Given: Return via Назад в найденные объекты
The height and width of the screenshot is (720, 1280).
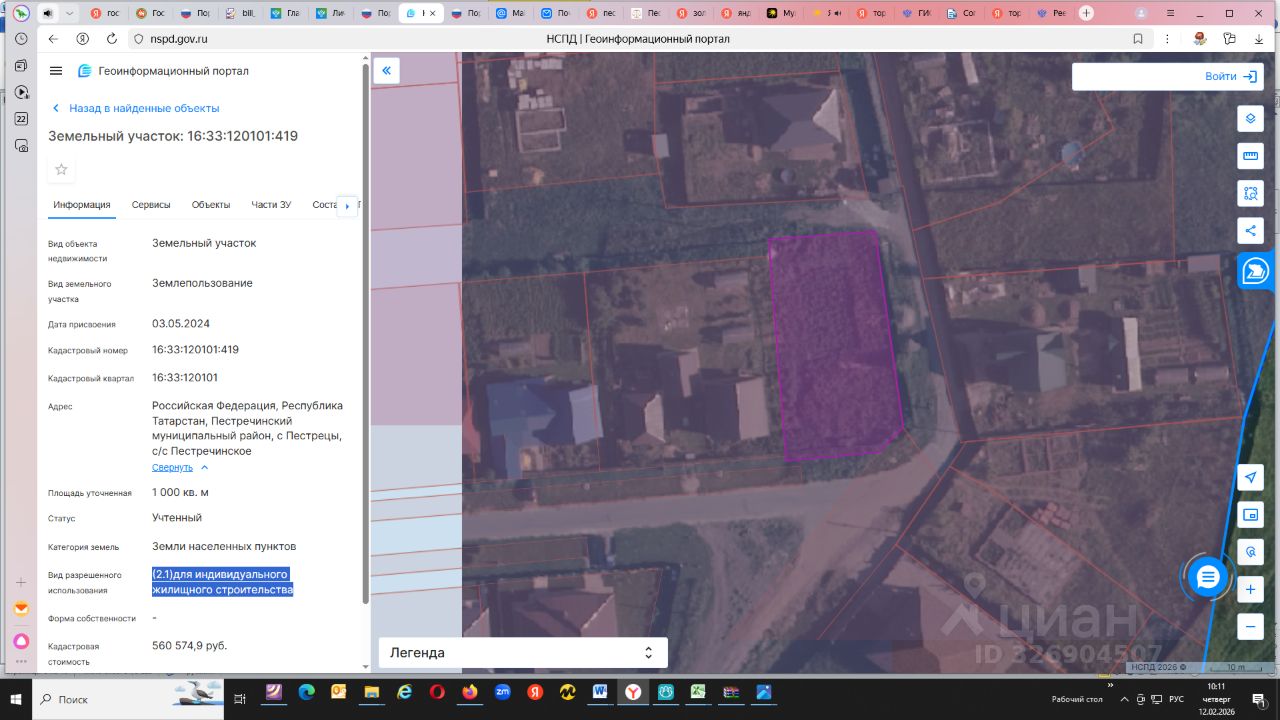Looking at the screenshot, I should [136, 108].
